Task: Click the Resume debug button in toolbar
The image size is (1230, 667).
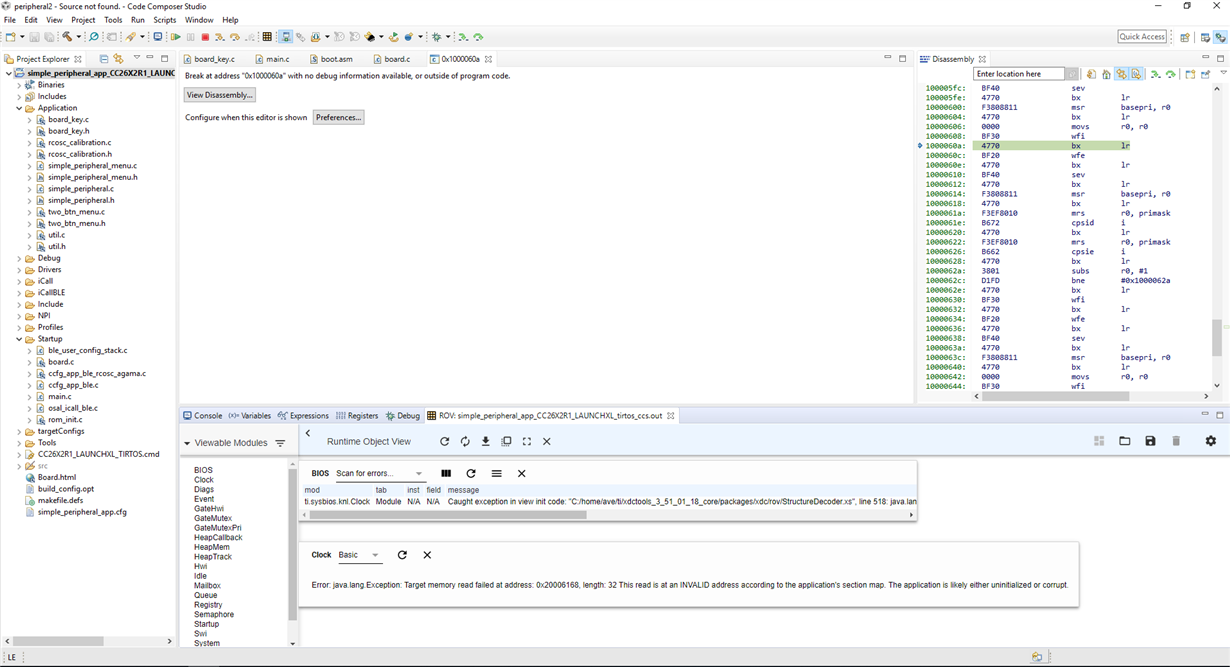Action: pyautogui.click(x=176, y=37)
